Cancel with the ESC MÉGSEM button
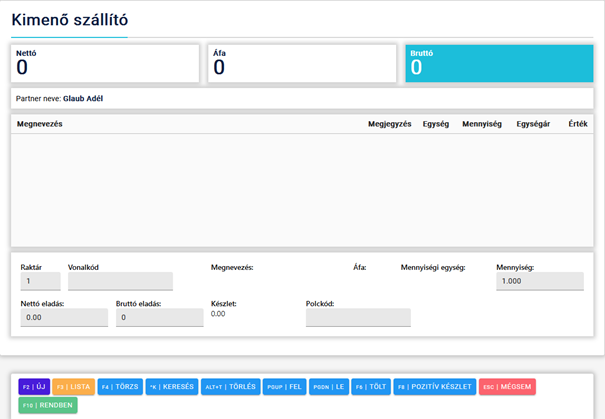Viewport: 605px width, 419px height. (x=507, y=386)
